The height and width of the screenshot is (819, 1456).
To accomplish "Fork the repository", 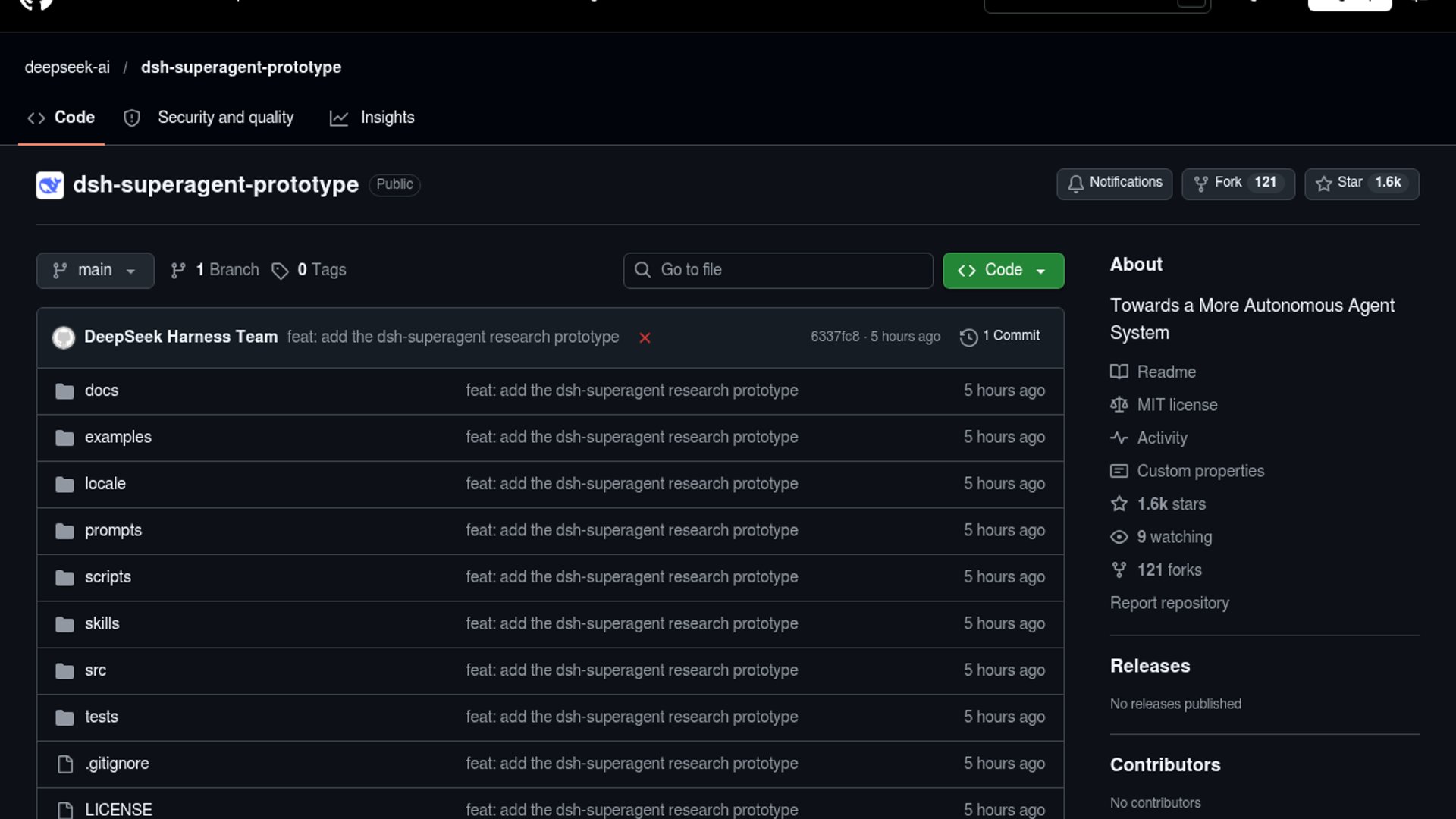I will coord(1238,184).
